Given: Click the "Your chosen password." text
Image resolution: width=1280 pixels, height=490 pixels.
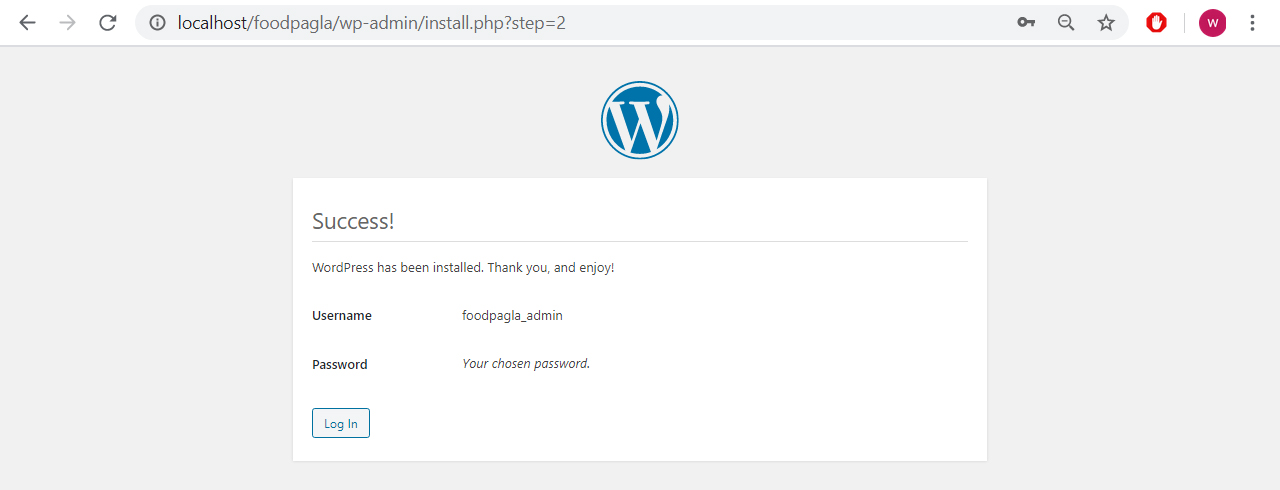Looking at the screenshot, I should pos(526,364).
